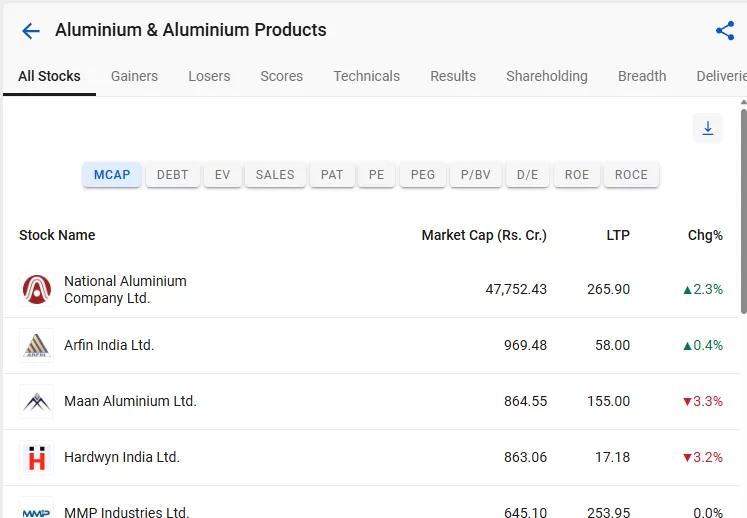Open the Scores tab
The image size is (747, 518).
[282, 76]
